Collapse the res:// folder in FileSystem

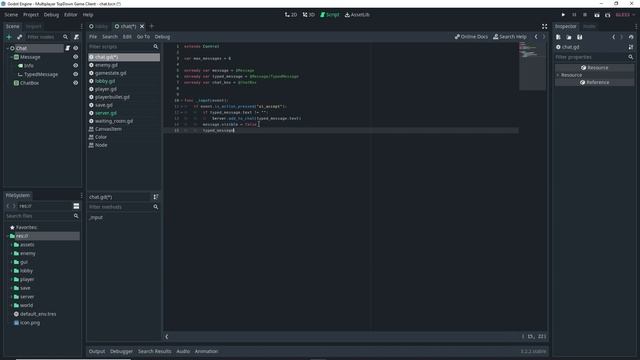click(7, 236)
